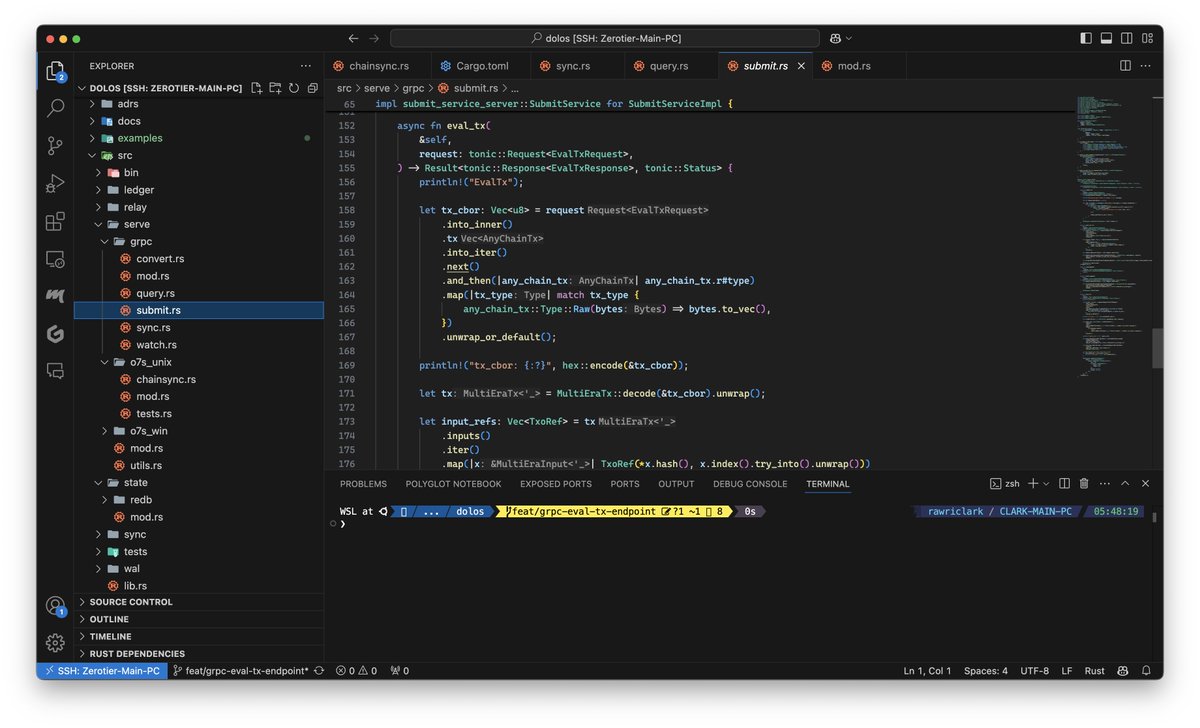Image resolution: width=1200 pixels, height=728 pixels.
Task: Open lib.rs in the file tree
Action: [x=199, y=585]
